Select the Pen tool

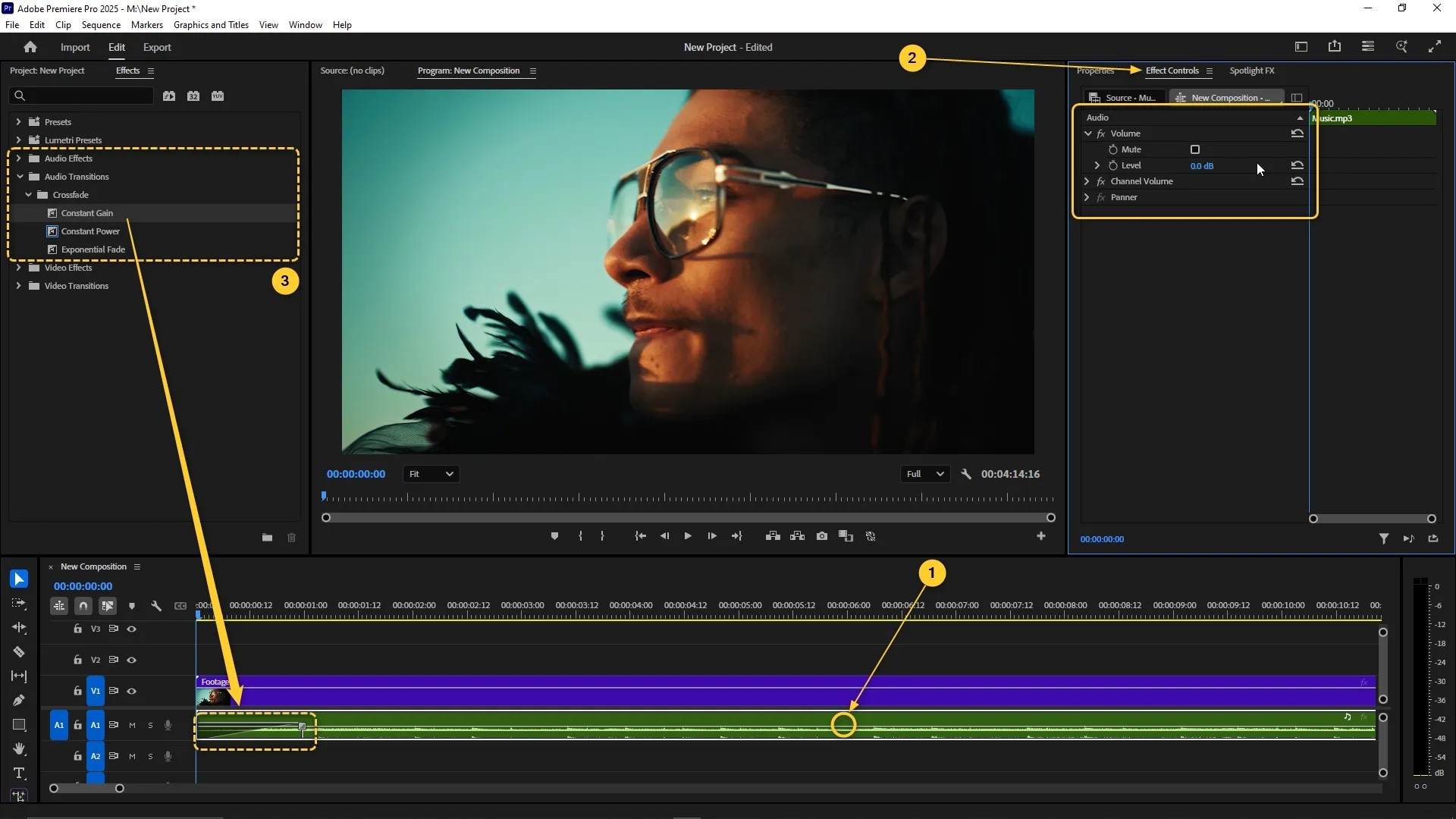[x=19, y=701]
